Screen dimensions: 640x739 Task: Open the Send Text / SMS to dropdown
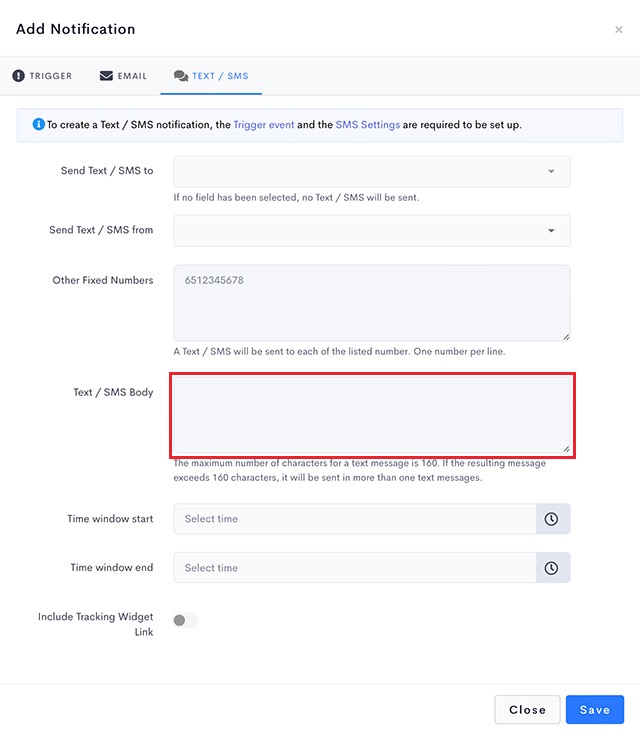[x=371, y=171]
